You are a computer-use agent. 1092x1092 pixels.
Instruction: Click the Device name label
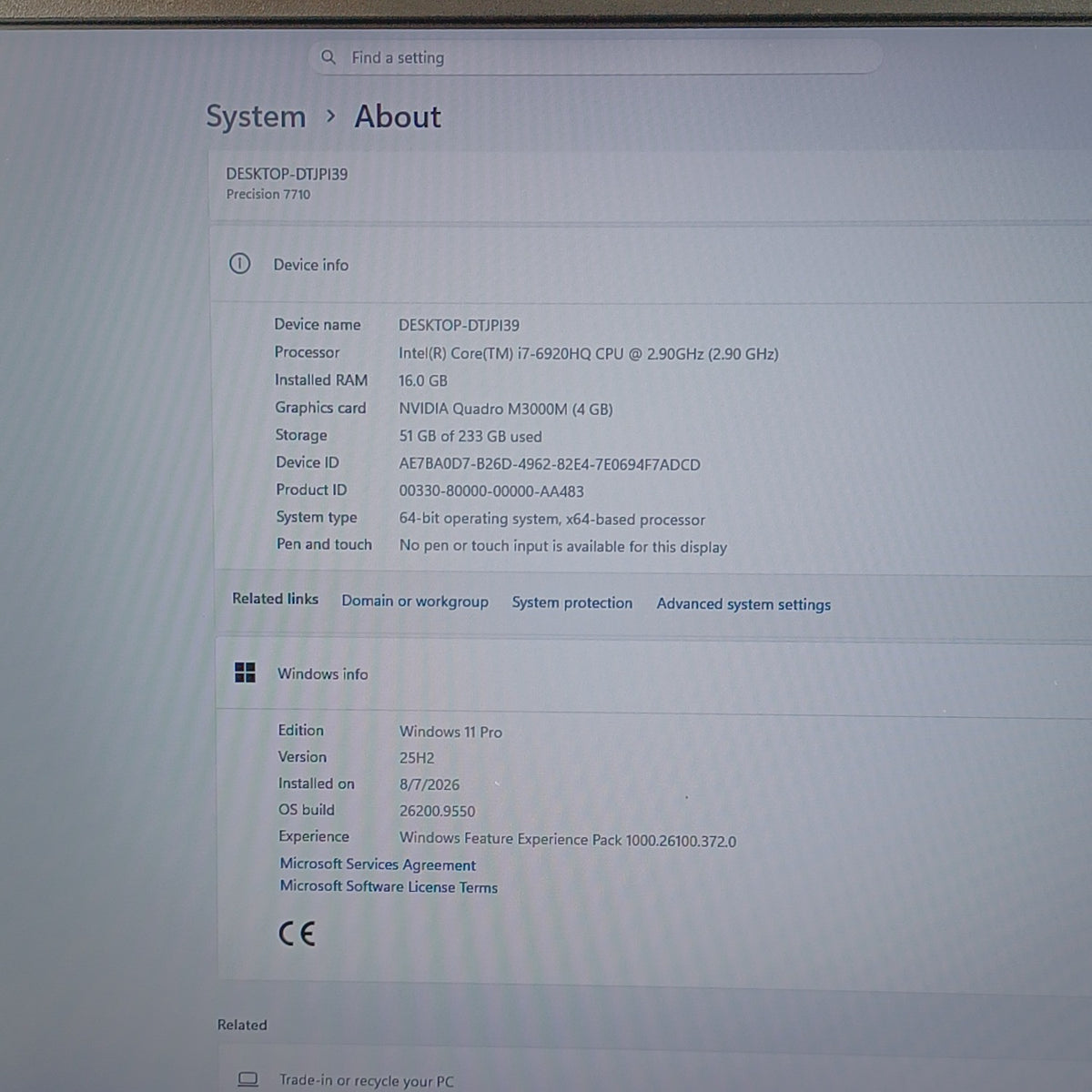(x=318, y=325)
